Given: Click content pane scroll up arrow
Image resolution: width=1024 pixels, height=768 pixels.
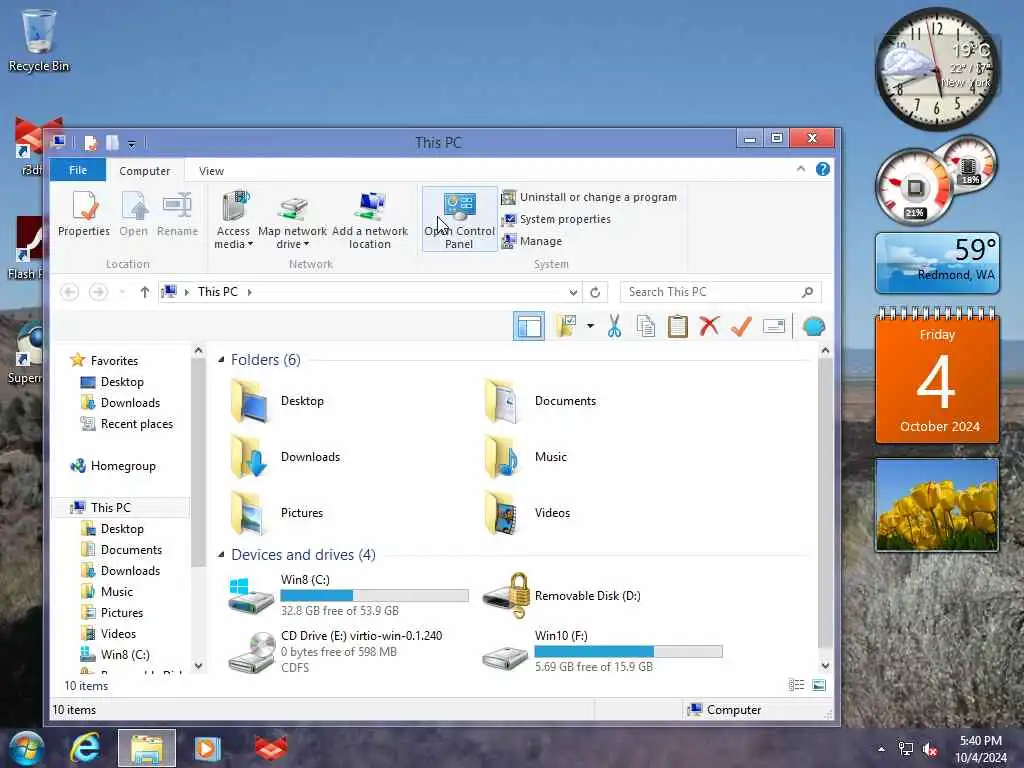Looking at the screenshot, I should click(825, 351).
